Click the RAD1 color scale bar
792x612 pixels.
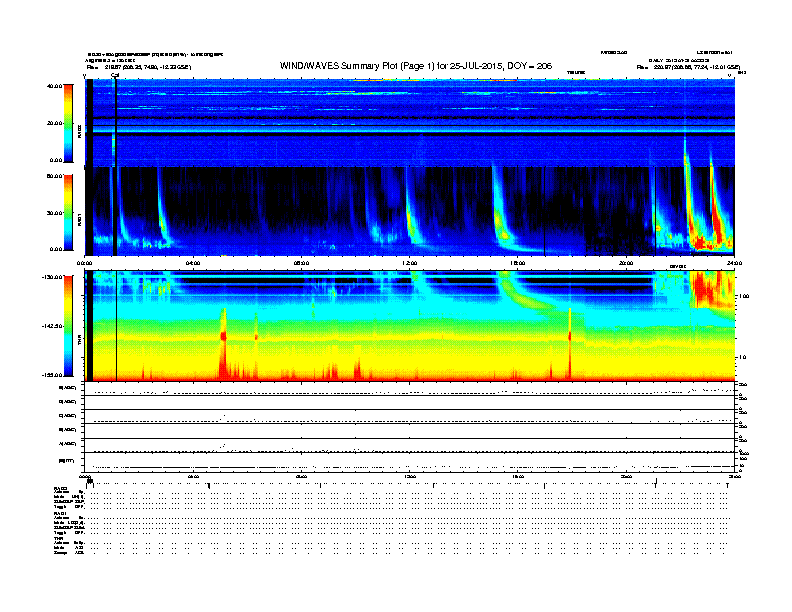tap(68, 213)
